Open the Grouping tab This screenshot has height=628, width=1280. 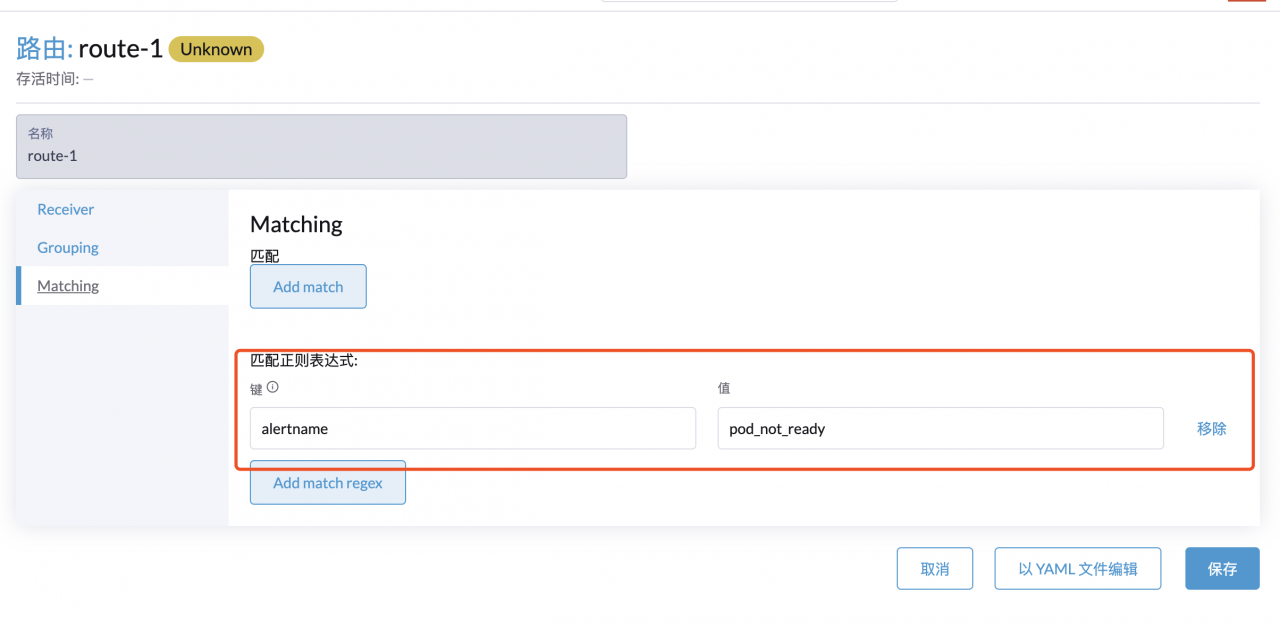click(x=68, y=247)
